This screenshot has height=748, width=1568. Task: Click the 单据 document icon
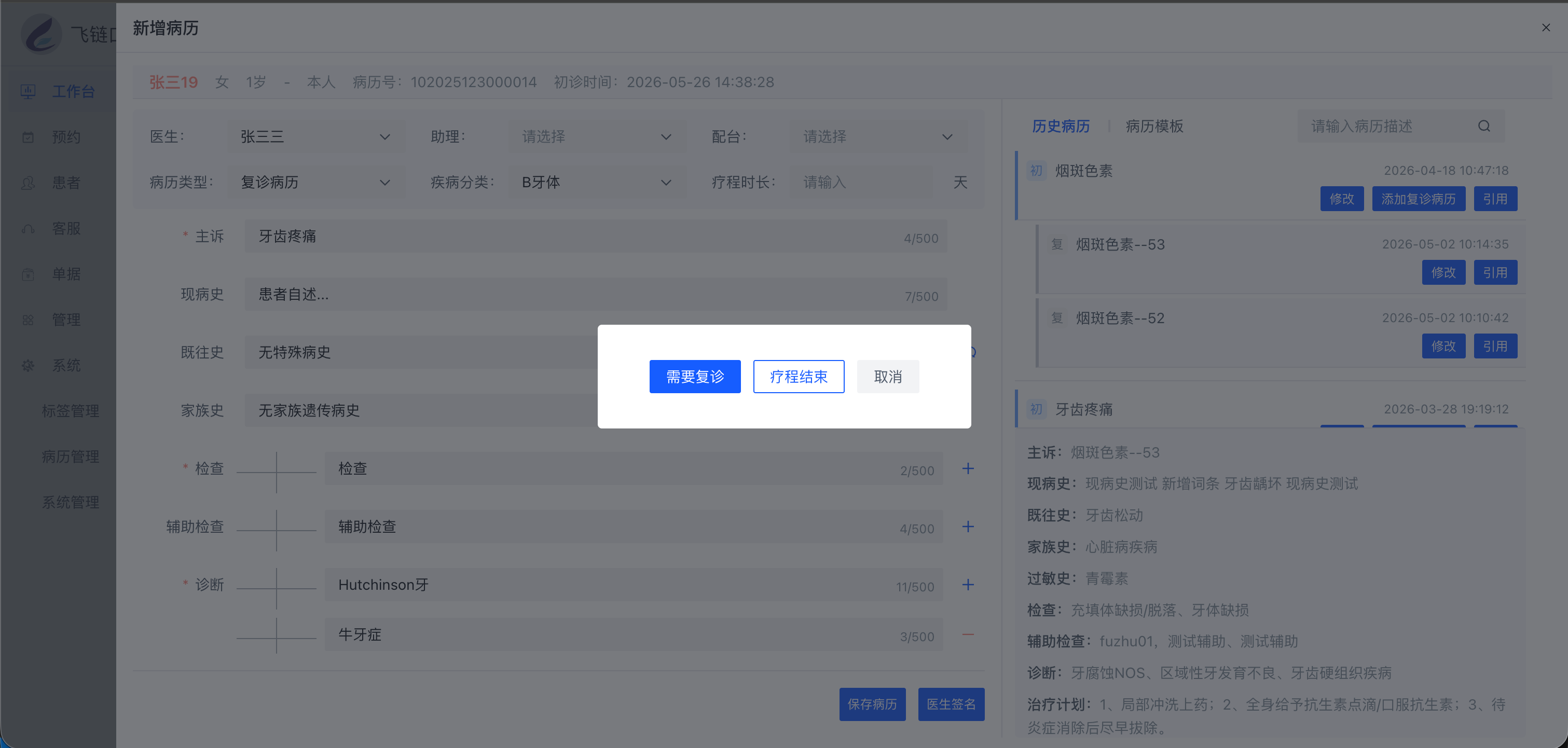click(x=28, y=274)
